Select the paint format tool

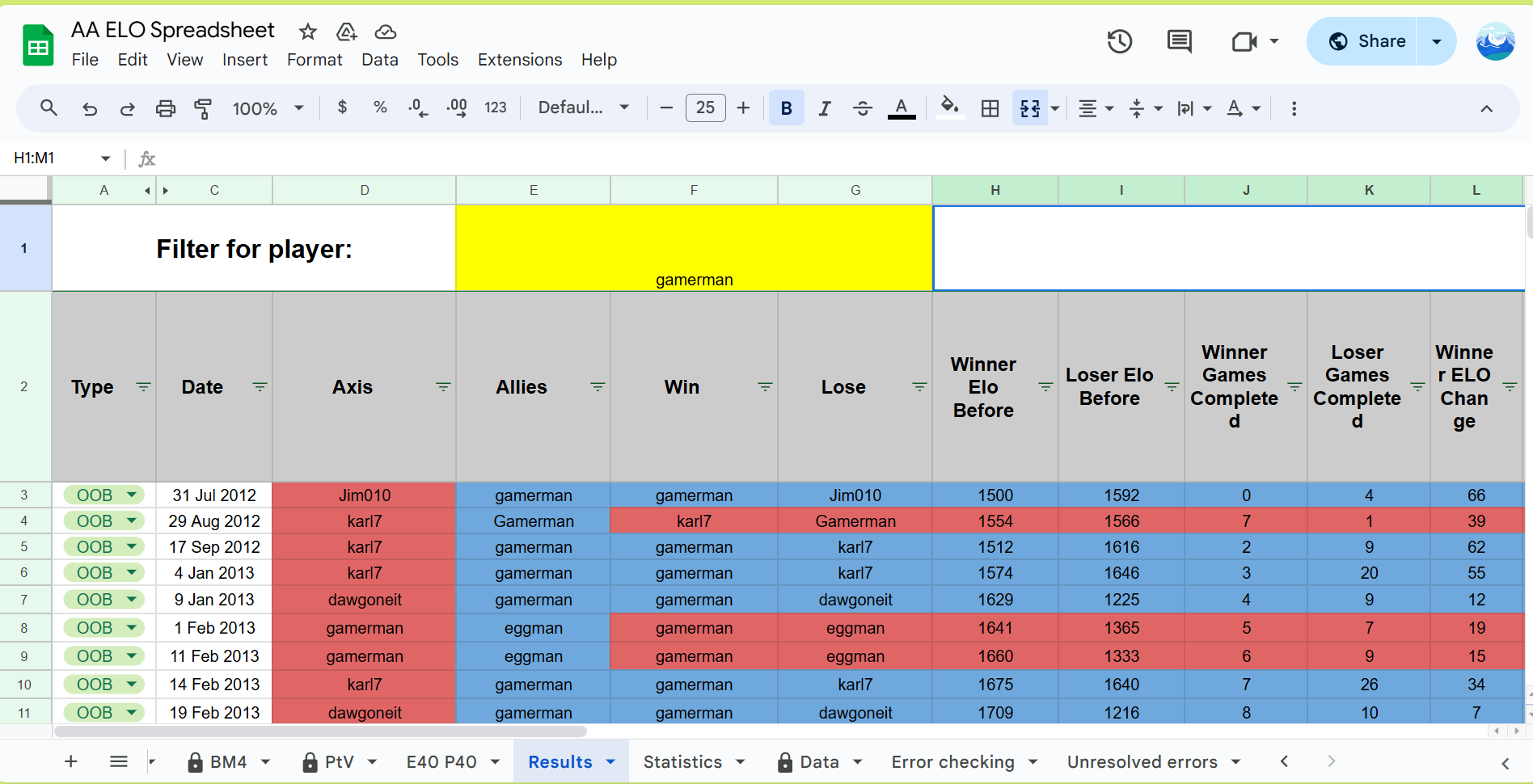[203, 108]
